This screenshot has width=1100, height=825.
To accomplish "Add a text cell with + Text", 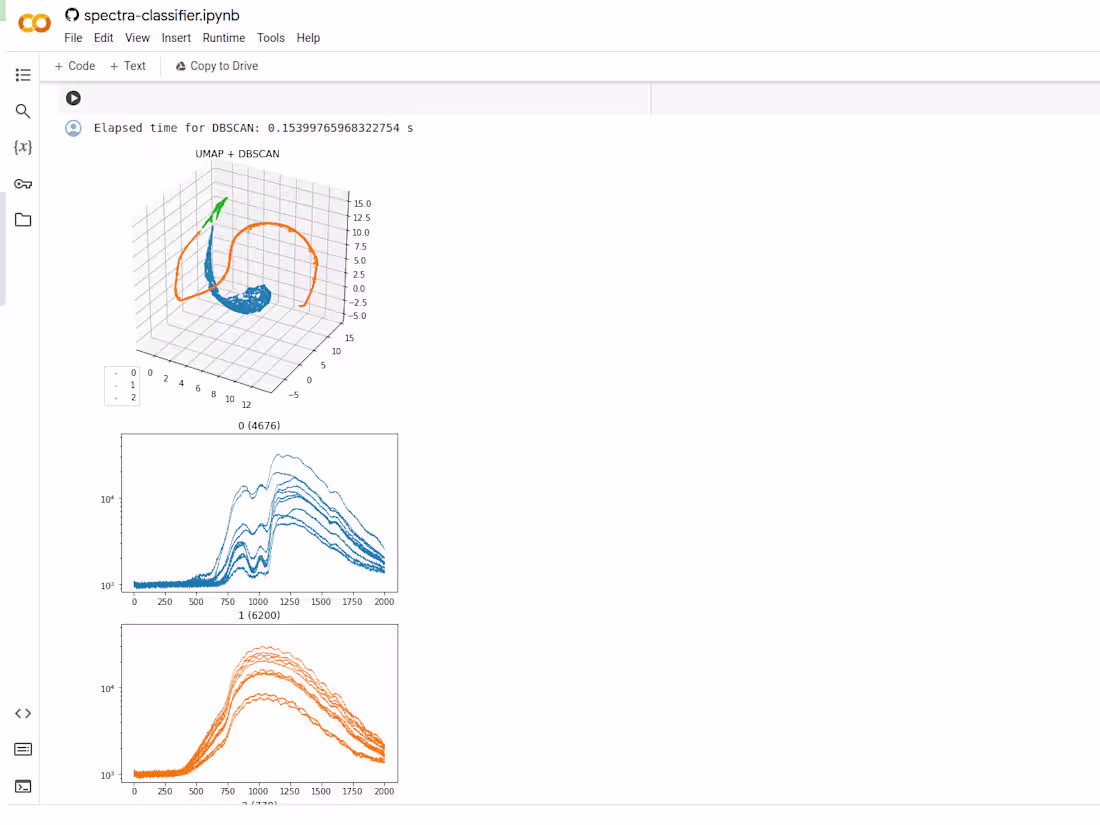I will pos(128,65).
